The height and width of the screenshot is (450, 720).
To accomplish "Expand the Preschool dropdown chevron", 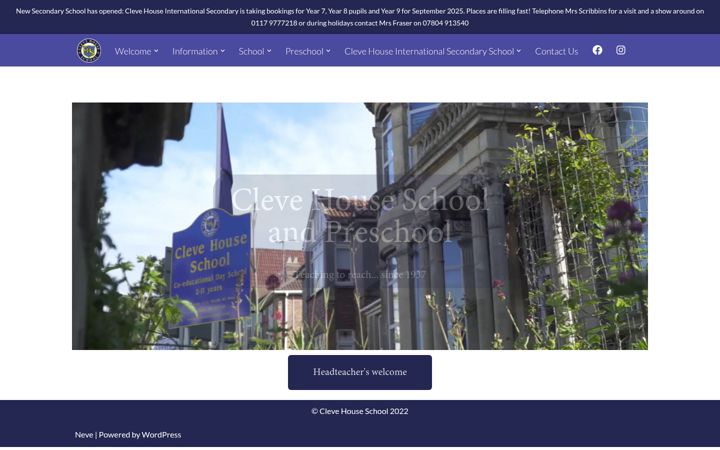I will [x=328, y=51].
